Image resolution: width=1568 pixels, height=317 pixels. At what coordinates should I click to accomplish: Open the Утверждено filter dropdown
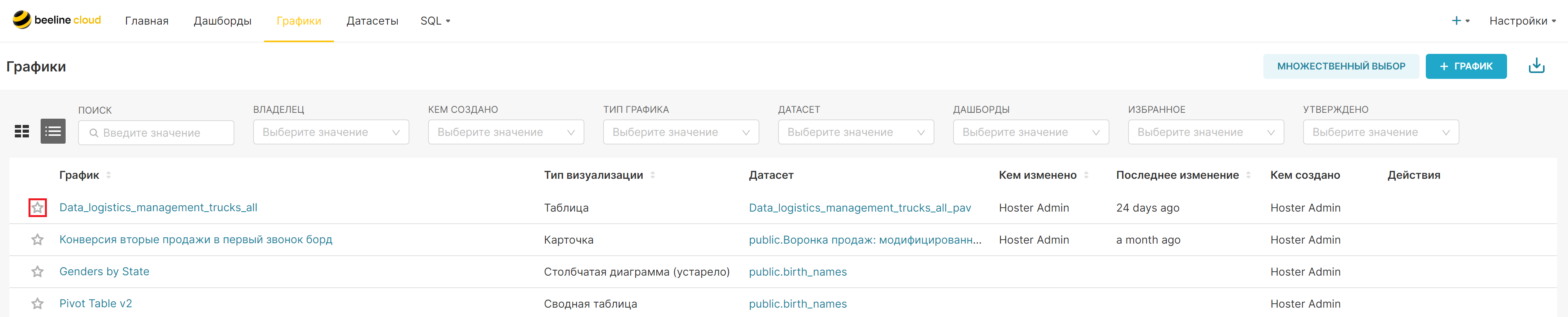point(1381,132)
